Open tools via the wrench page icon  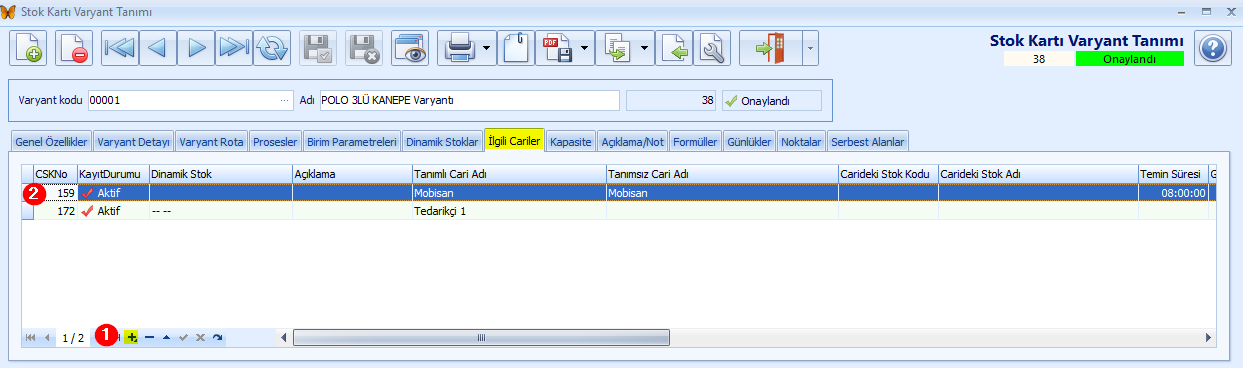(712, 48)
